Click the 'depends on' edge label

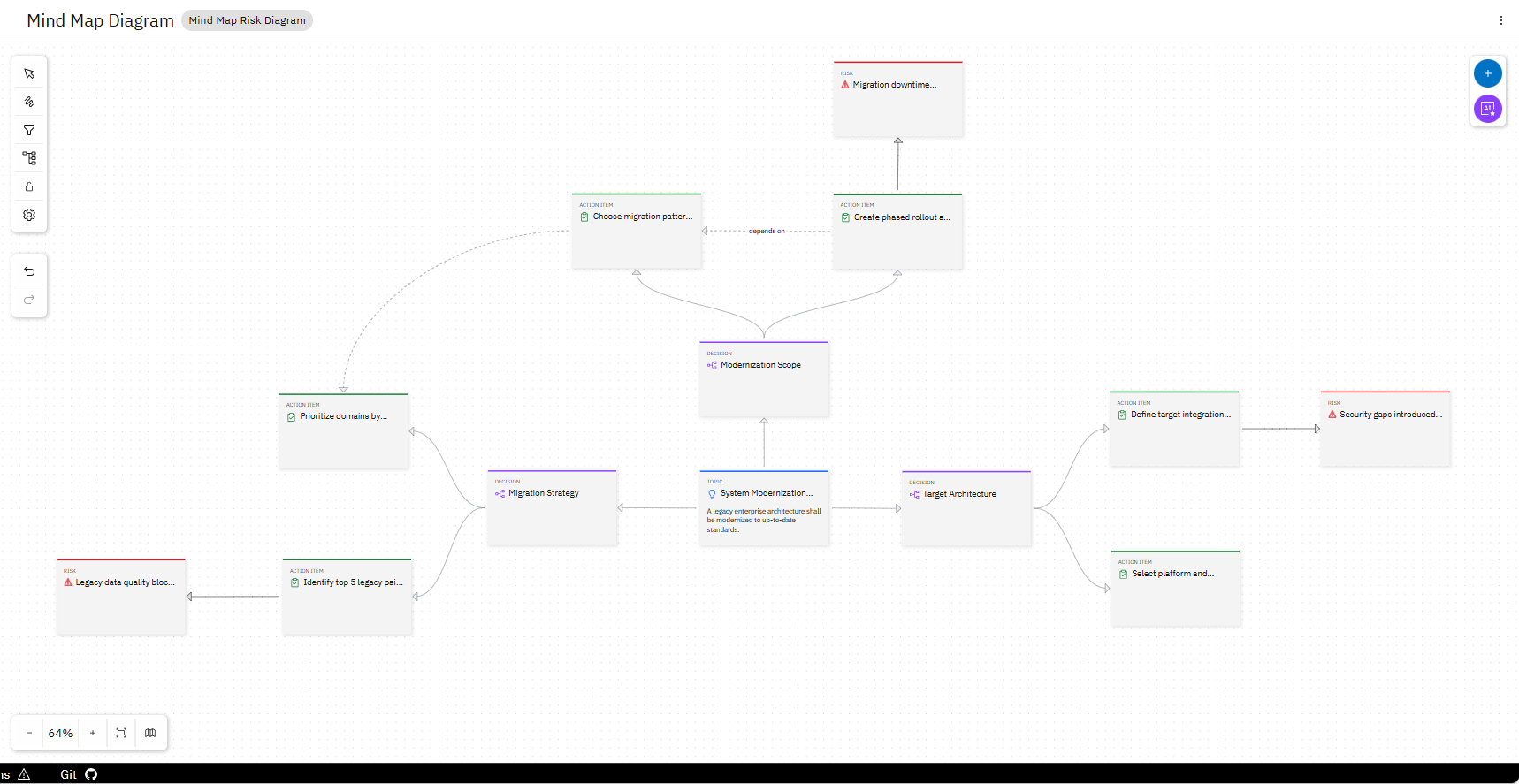click(767, 232)
